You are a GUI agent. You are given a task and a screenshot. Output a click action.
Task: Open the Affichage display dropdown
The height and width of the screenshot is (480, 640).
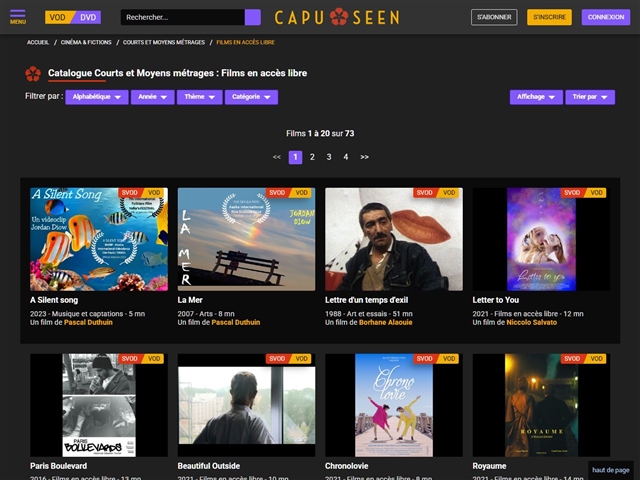click(536, 97)
